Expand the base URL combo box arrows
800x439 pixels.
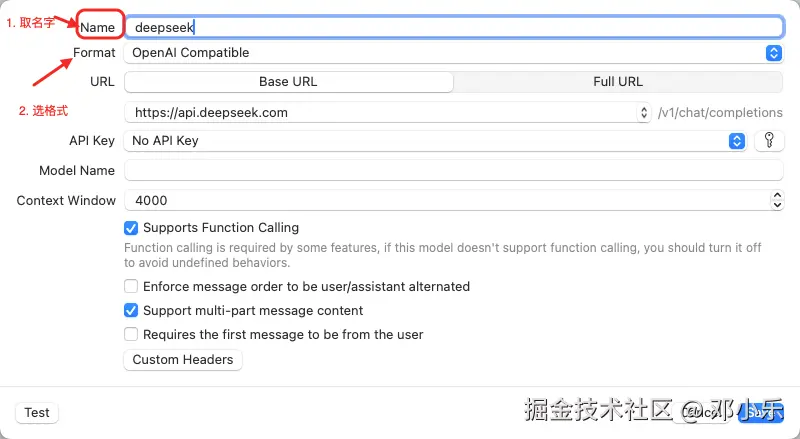[644, 112]
